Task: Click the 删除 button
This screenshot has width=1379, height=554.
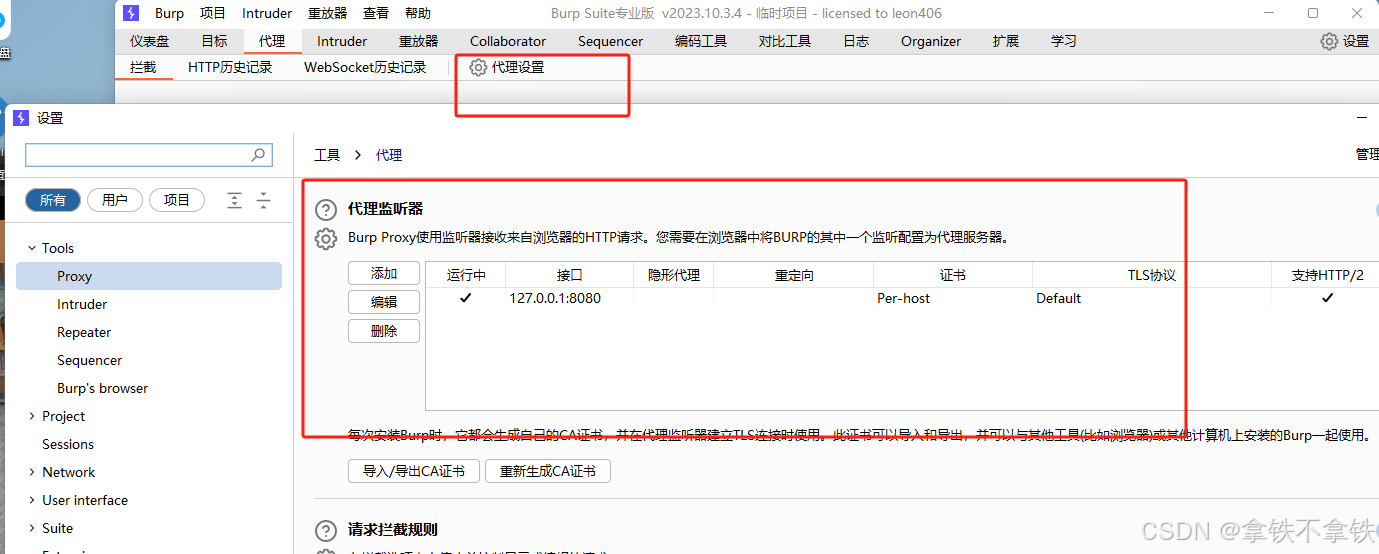Action: click(384, 331)
